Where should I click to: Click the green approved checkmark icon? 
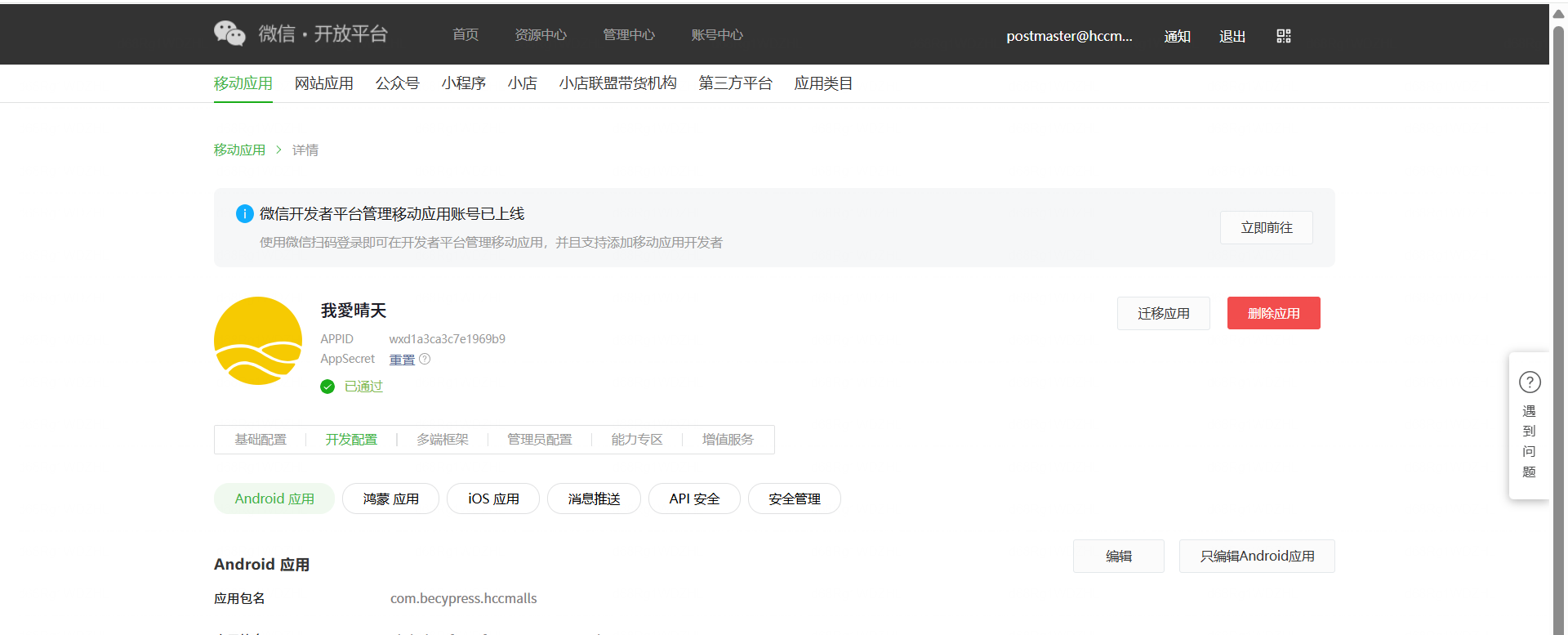click(327, 387)
